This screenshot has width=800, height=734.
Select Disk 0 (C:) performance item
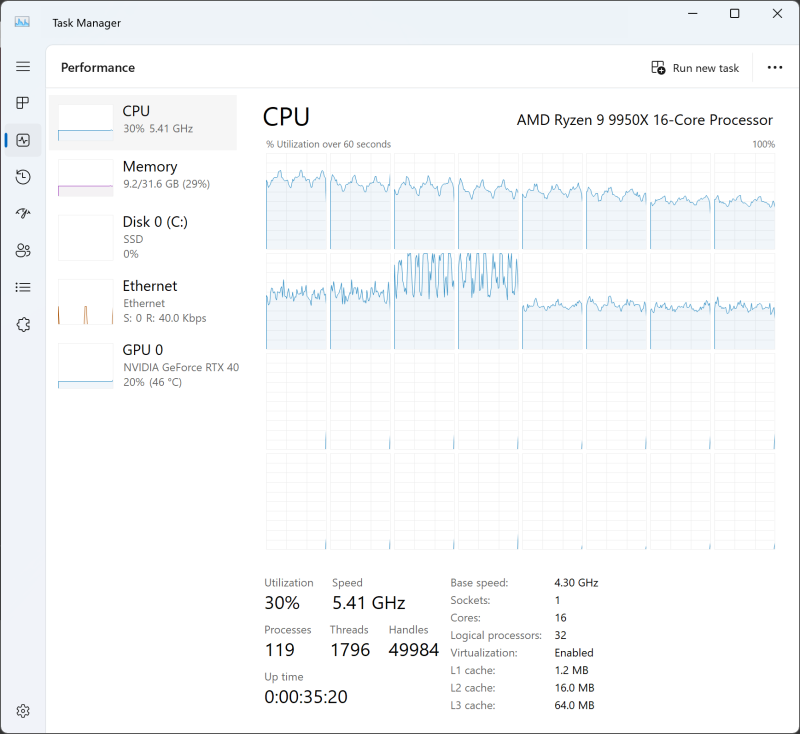pos(143,238)
